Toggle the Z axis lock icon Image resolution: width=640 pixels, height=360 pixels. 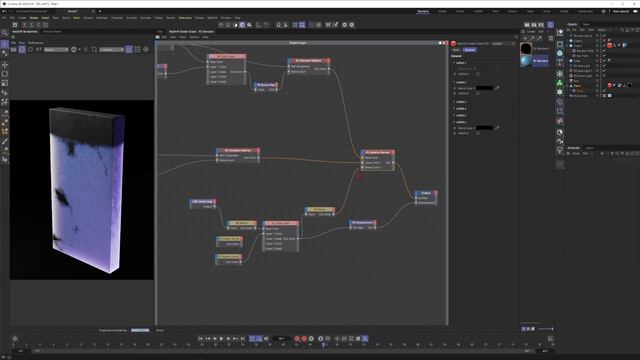38,25
